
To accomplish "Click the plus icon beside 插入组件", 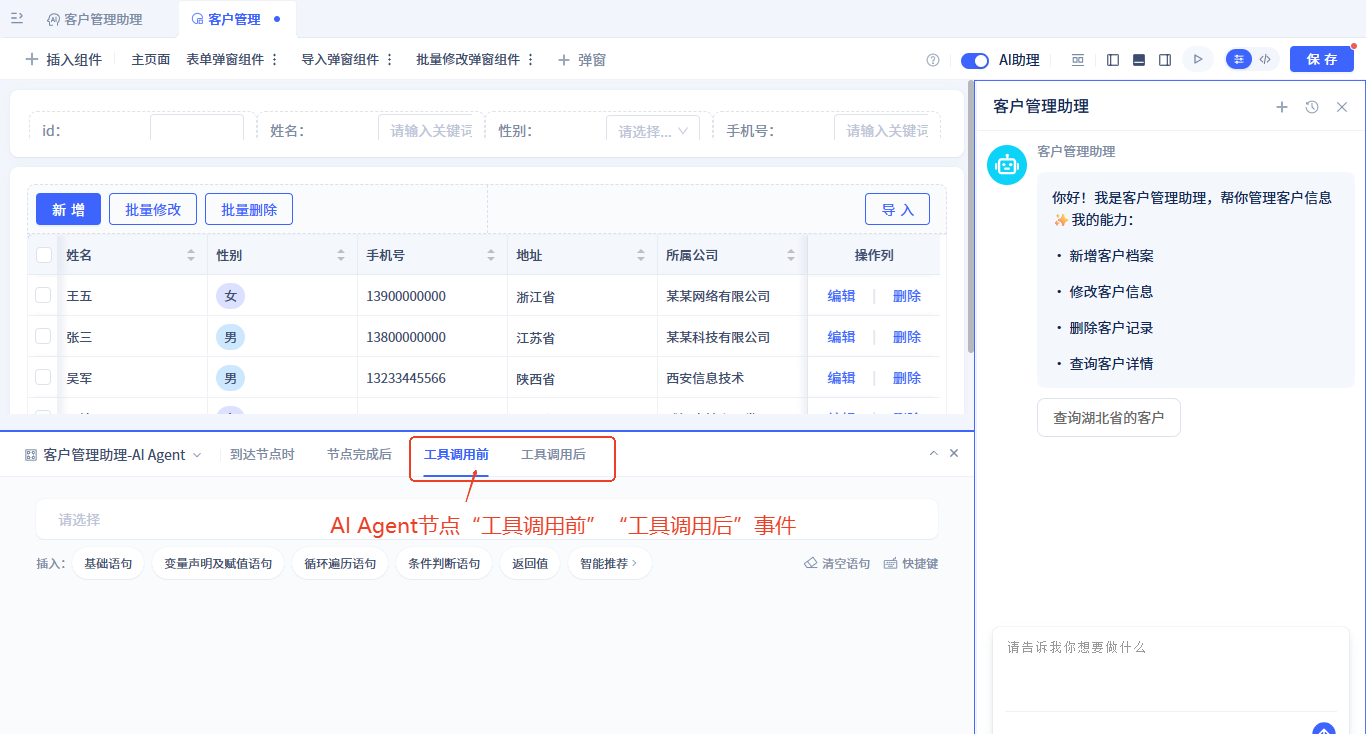I will click(32, 60).
